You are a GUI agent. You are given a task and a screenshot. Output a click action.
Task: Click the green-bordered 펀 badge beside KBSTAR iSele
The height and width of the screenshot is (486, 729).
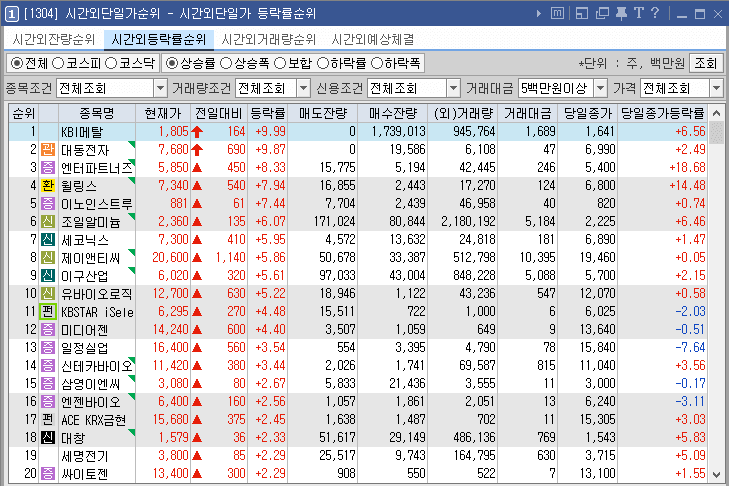tap(48, 312)
